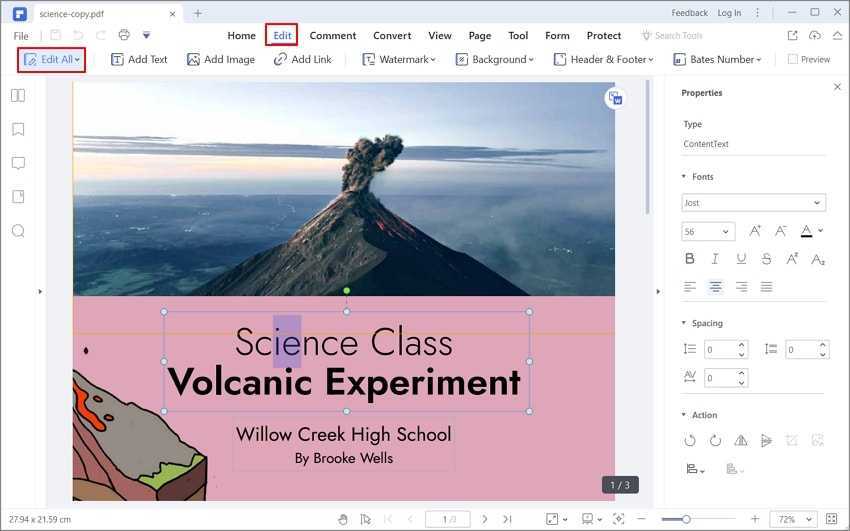Enable the Preview checkbox
This screenshot has height=531, width=850.
tap(793, 60)
